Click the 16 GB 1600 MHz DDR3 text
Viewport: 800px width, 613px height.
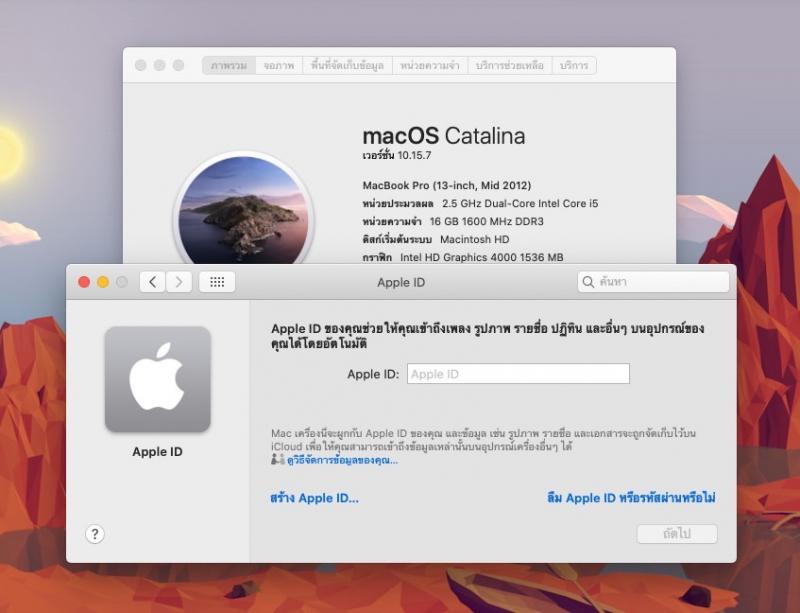point(487,221)
